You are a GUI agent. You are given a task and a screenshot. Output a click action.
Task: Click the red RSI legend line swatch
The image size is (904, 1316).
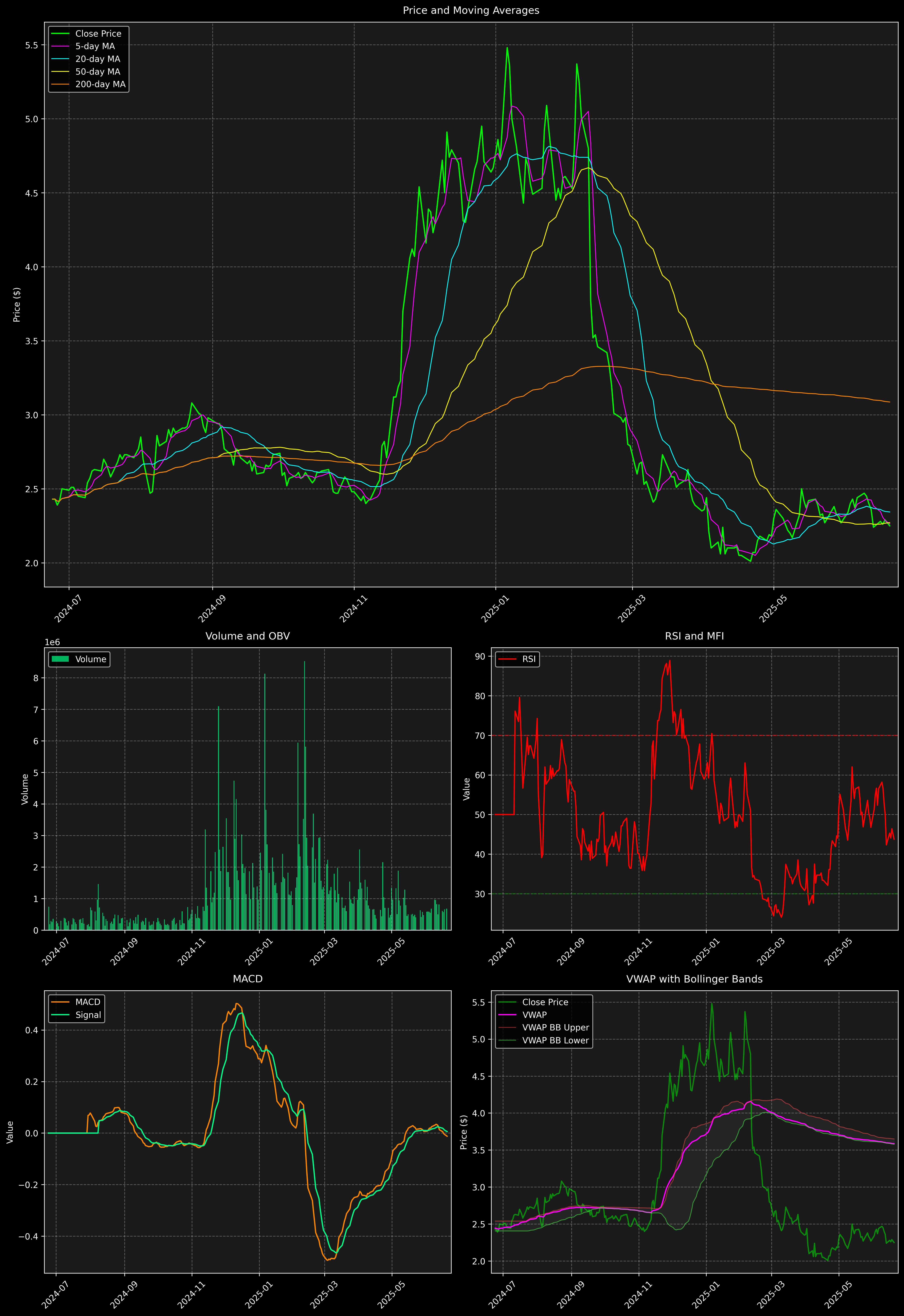click(x=507, y=659)
